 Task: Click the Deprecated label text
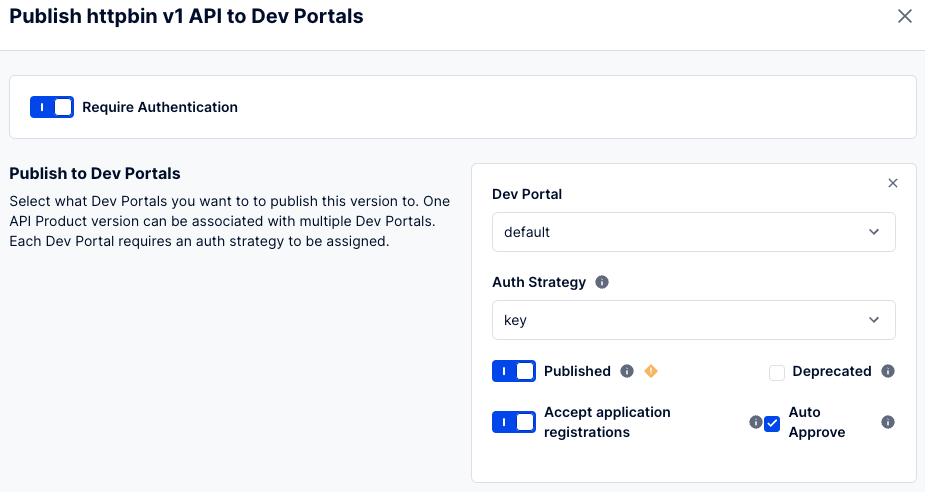tap(832, 371)
